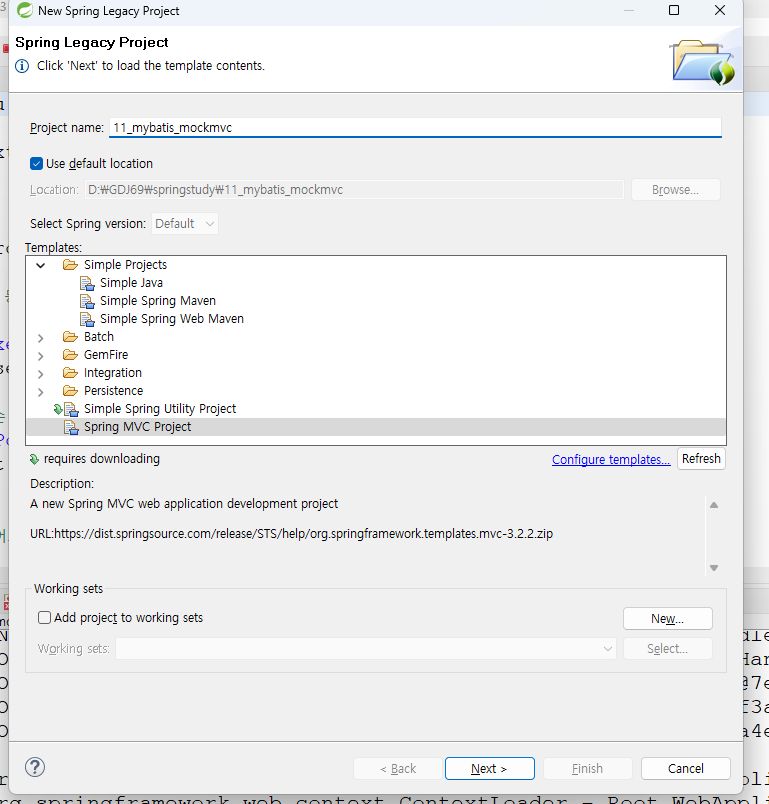Click the Simple Spring Web Maven icon
This screenshot has height=804, width=769.
87,319
